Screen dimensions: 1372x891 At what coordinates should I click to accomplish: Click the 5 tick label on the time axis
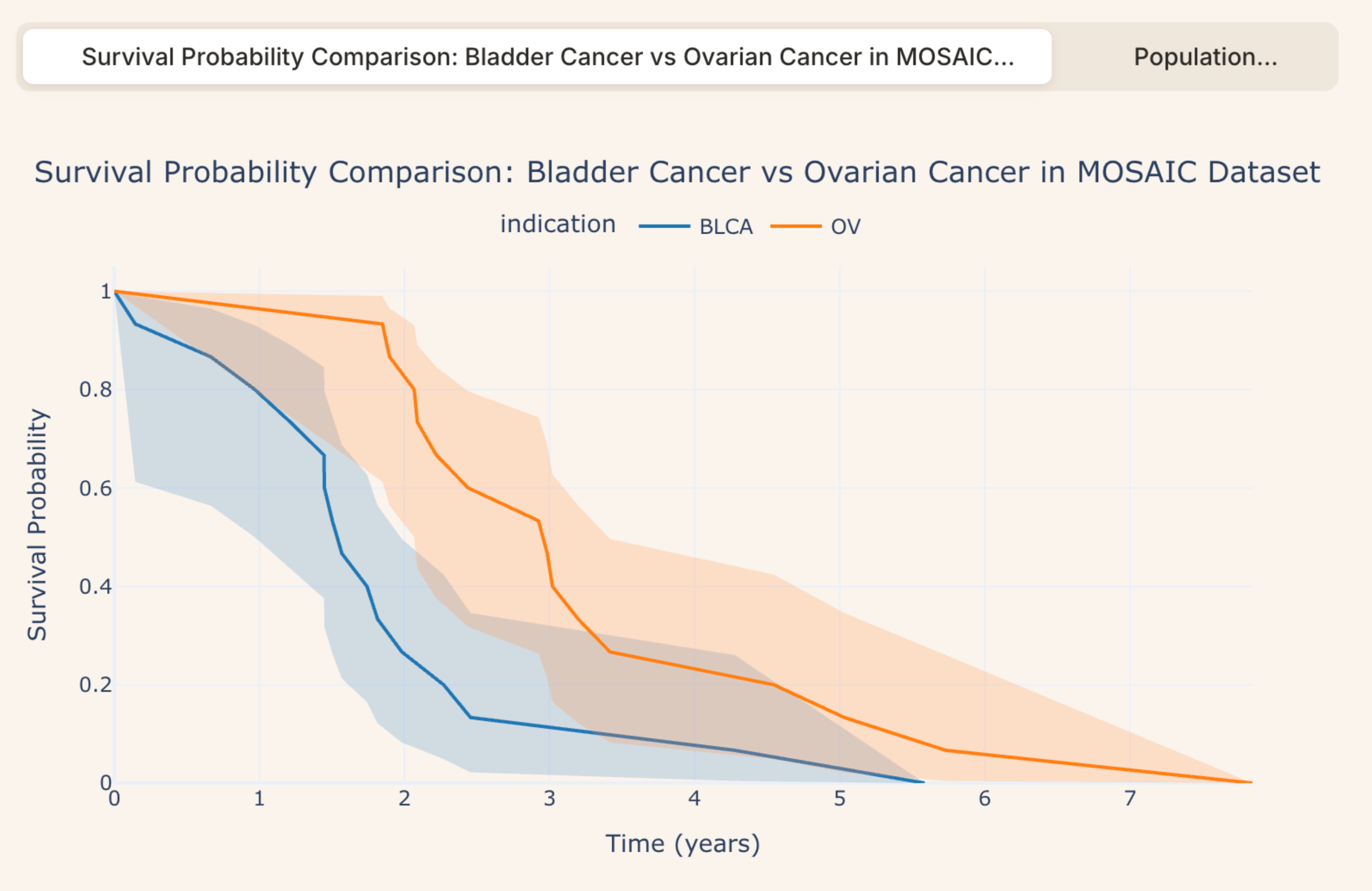coord(840,799)
